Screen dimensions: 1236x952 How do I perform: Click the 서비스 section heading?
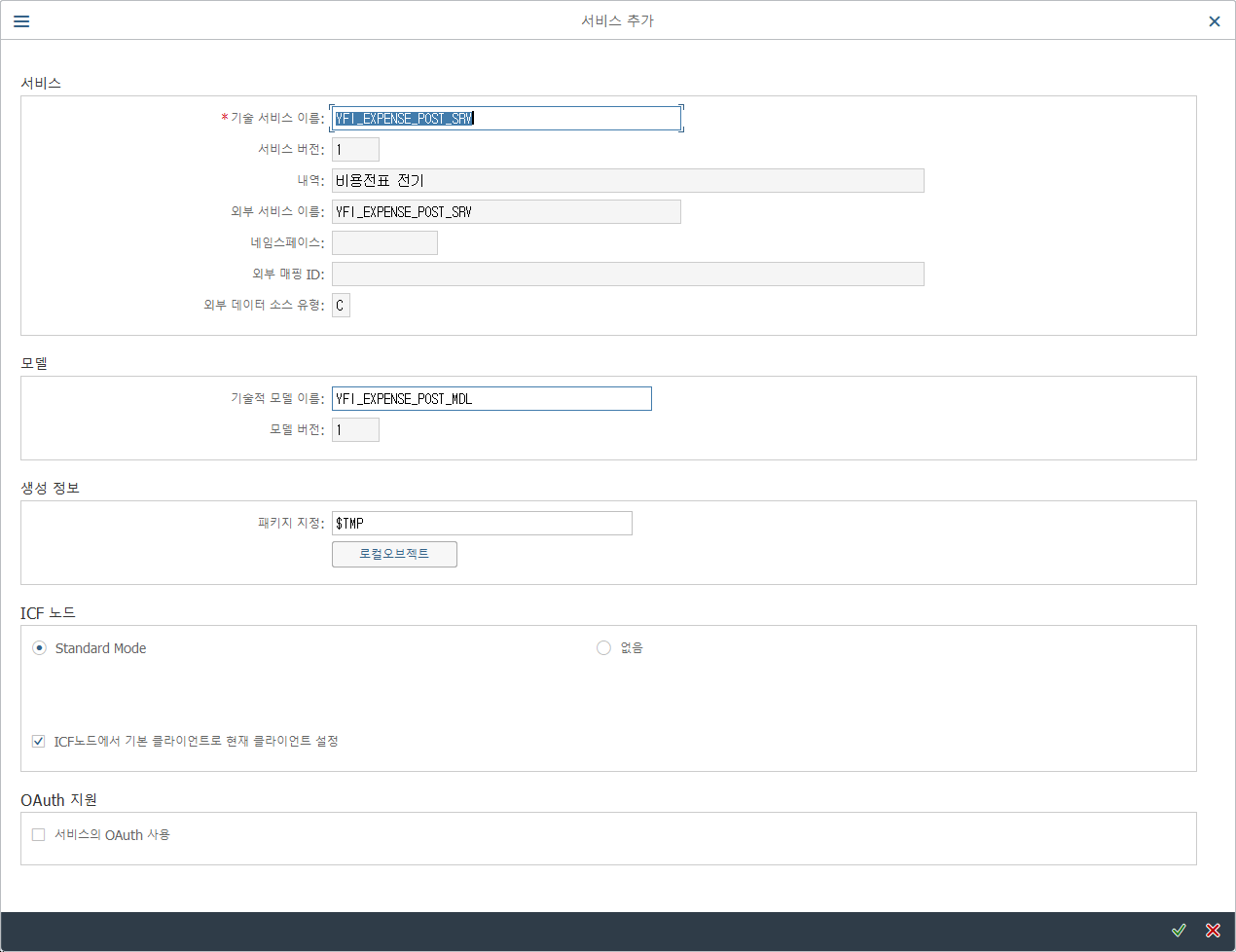click(41, 84)
